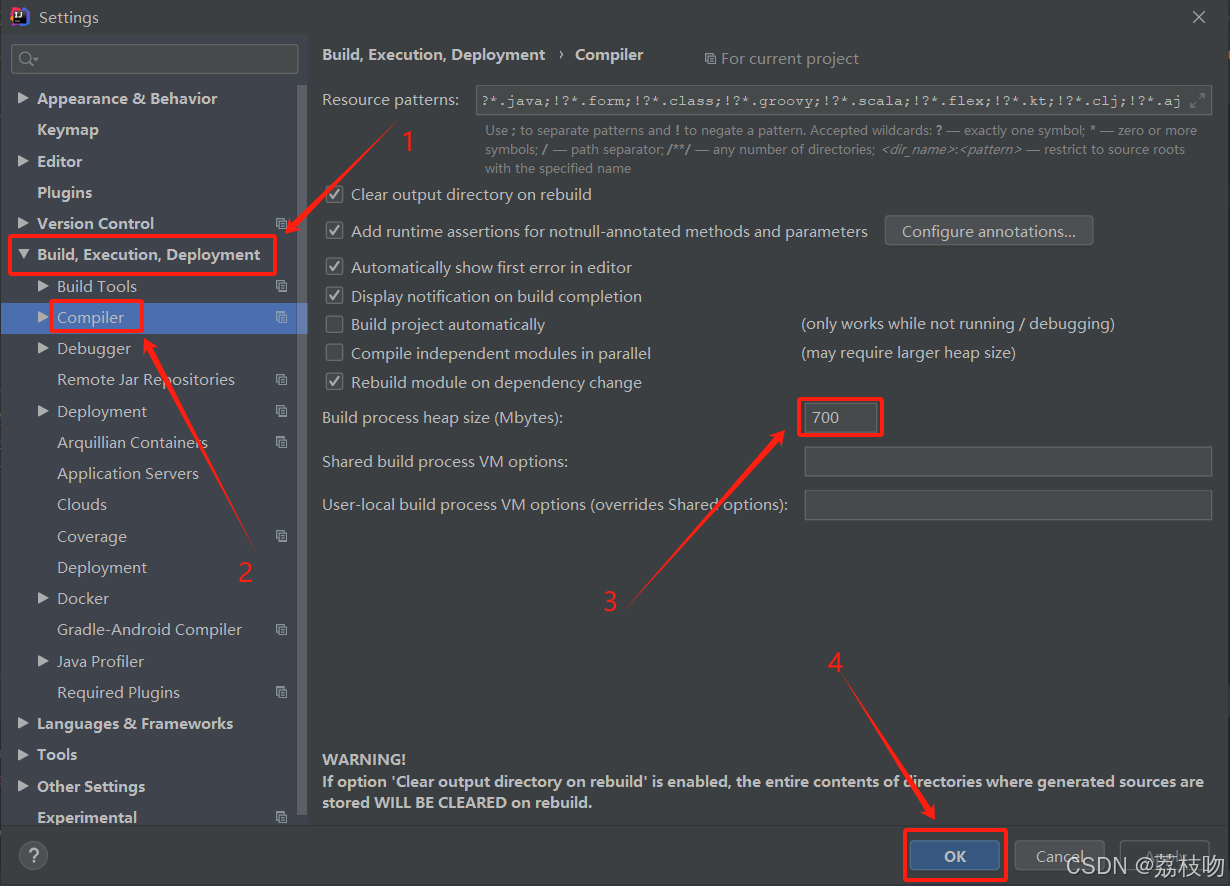
Task: Click project-scope icon beside Coverage
Action: pos(281,536)
